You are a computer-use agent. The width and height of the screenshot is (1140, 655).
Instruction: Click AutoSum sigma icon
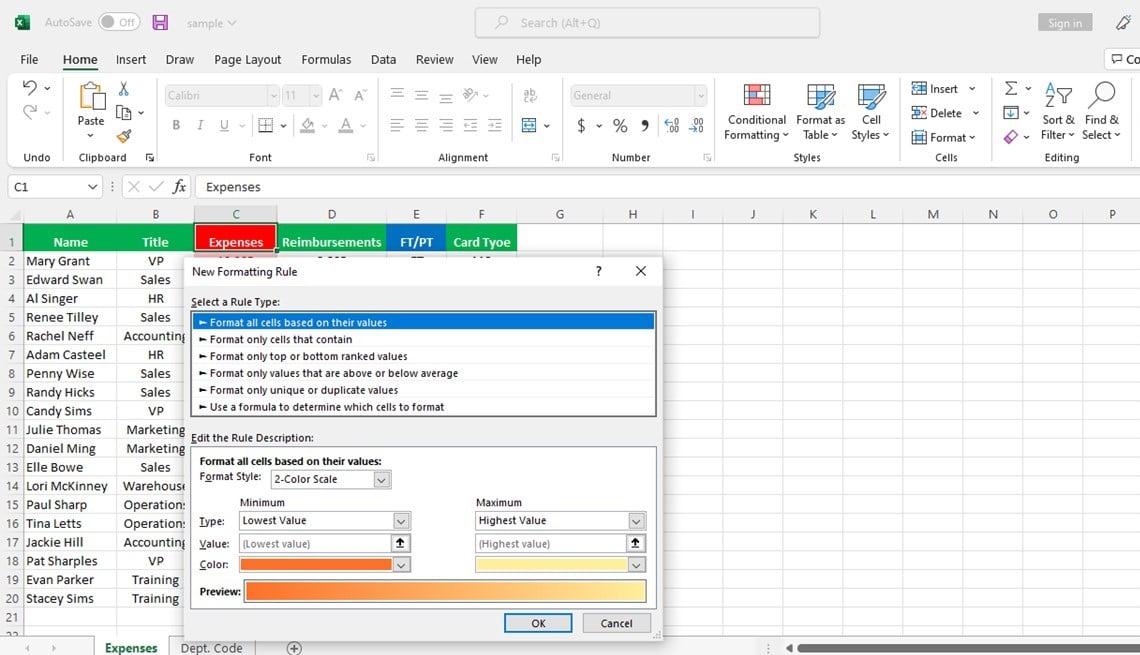[1011, 88]
